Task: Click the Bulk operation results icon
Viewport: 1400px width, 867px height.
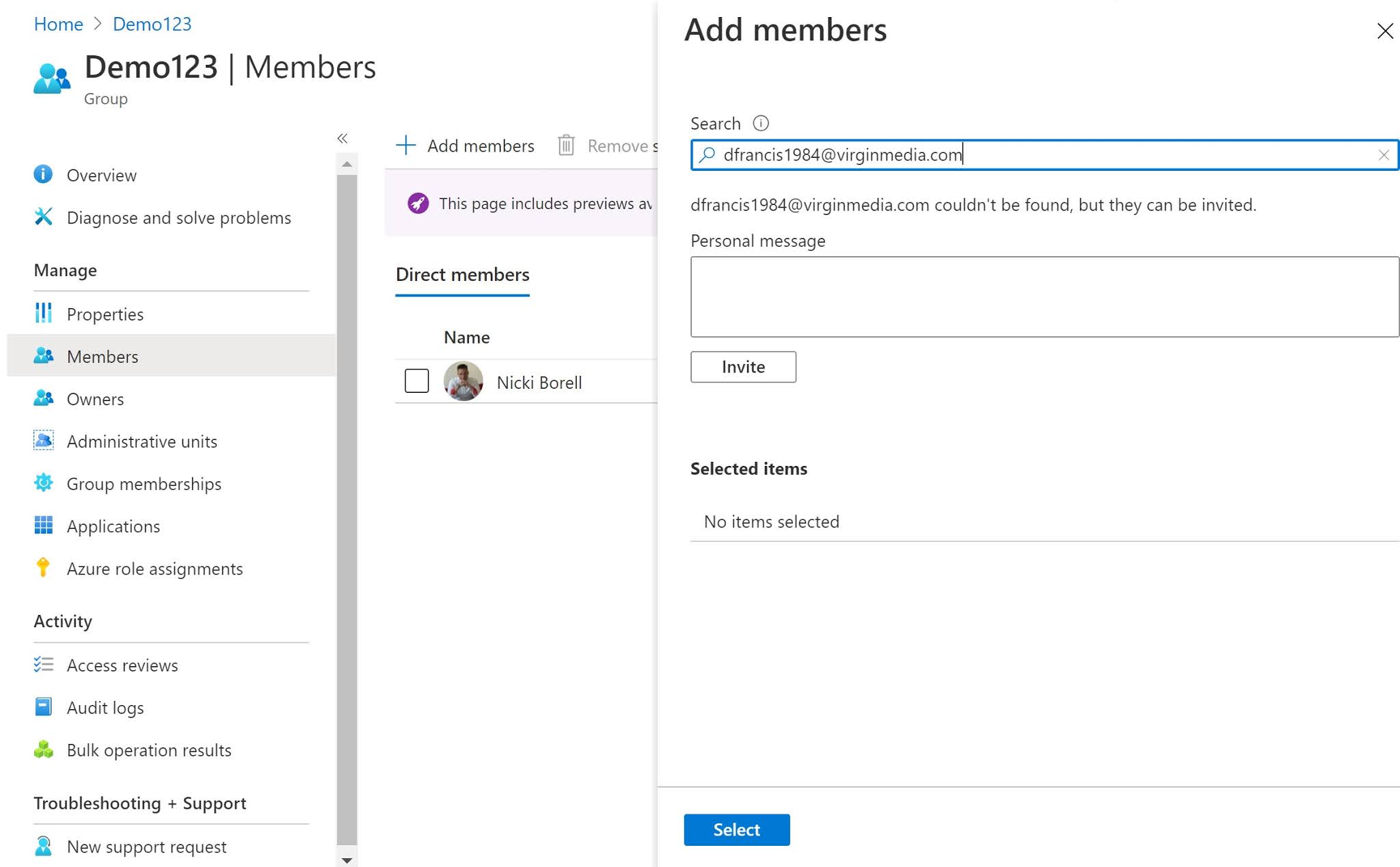Action: 44,749
